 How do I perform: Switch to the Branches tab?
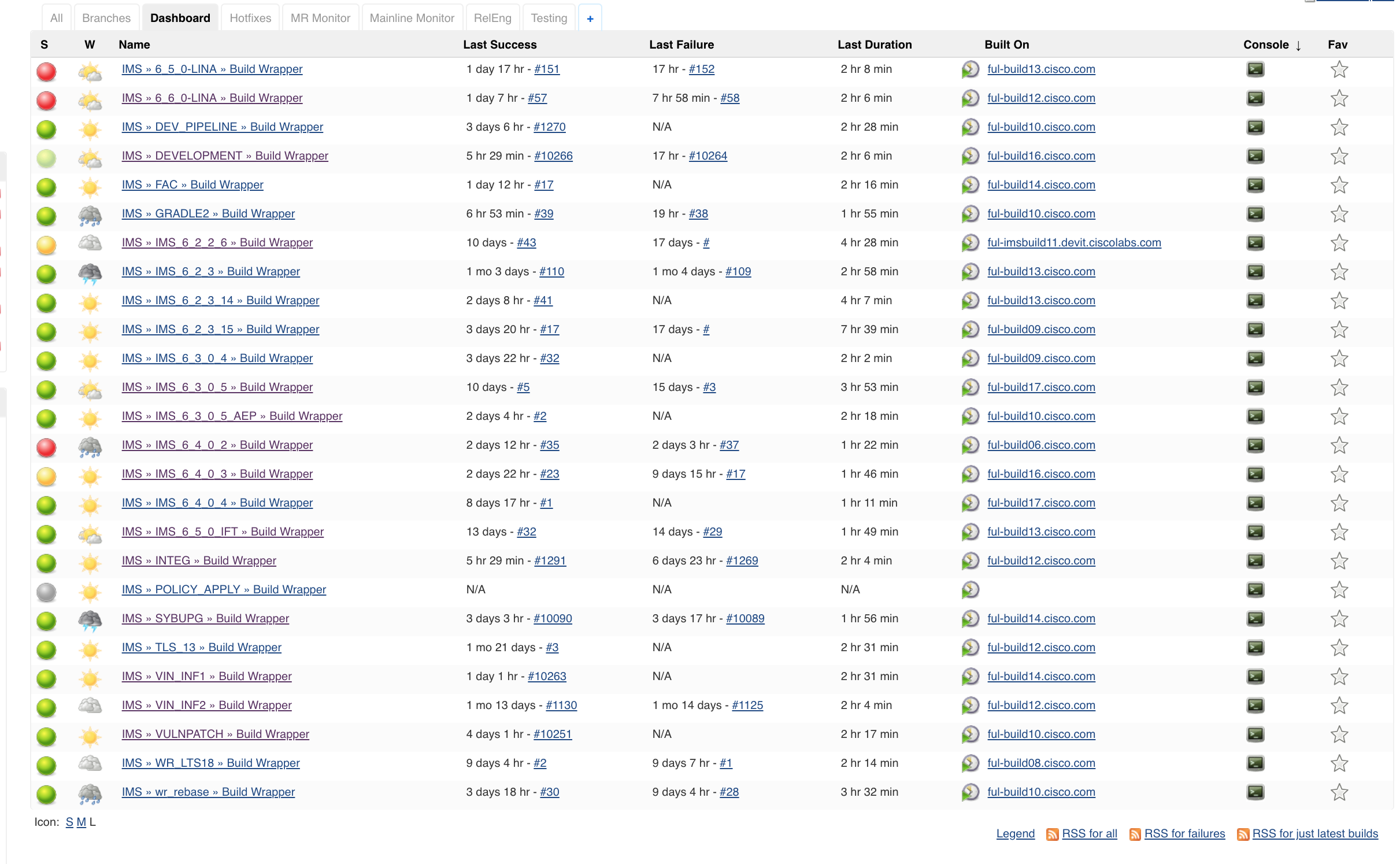click(106, 17)
